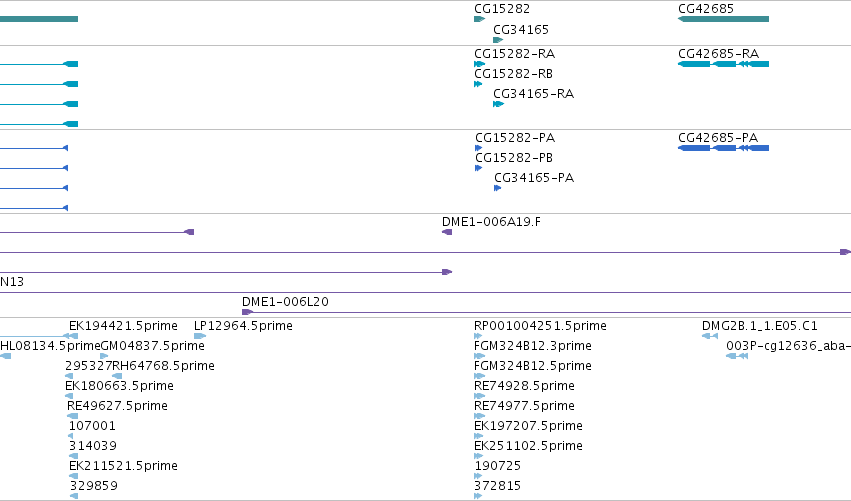Viewport: 851px width, 501px height.
Task: Open the CG15282-RA transcript label
Action: [x=515, y=54]
